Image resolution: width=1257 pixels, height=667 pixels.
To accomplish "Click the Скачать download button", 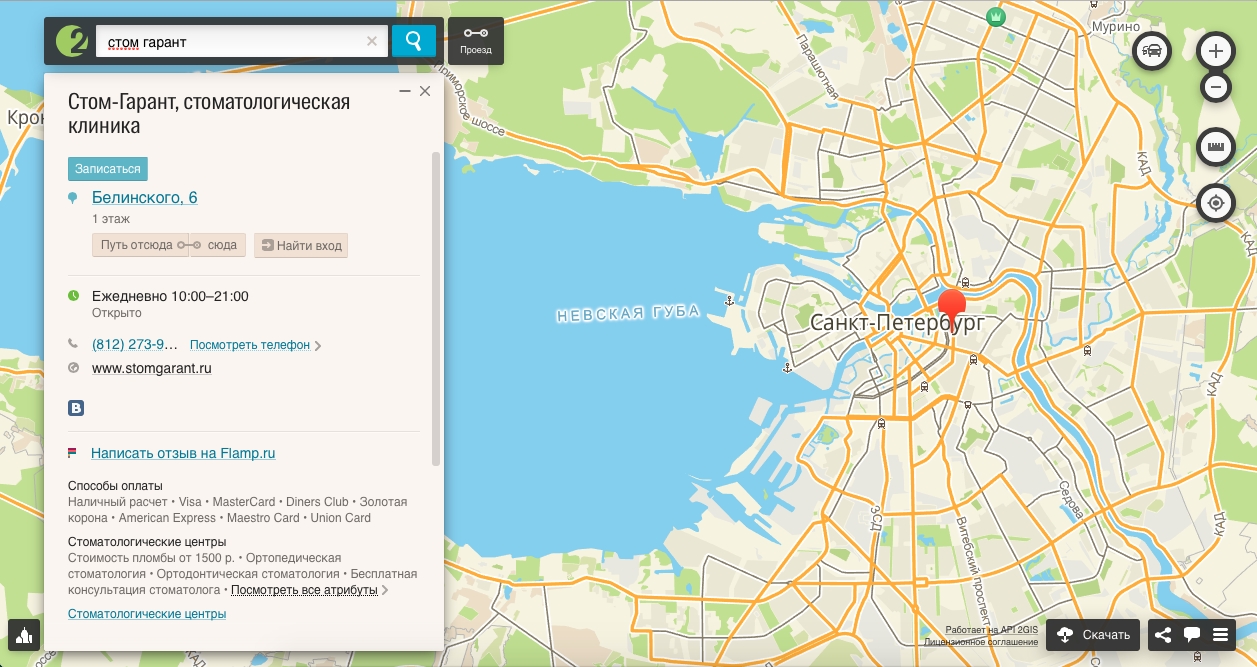I will coord(1093,634).
